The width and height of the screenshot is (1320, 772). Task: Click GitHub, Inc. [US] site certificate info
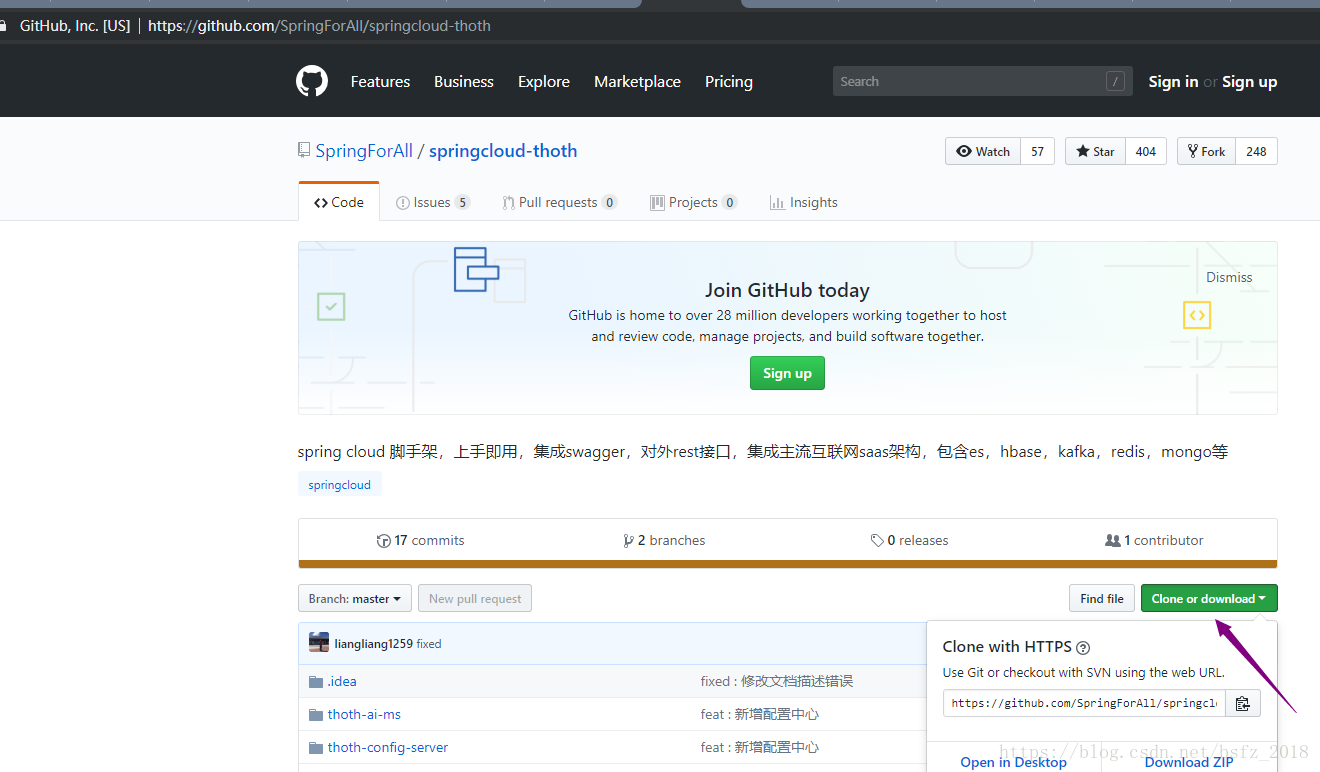[75, 26]
